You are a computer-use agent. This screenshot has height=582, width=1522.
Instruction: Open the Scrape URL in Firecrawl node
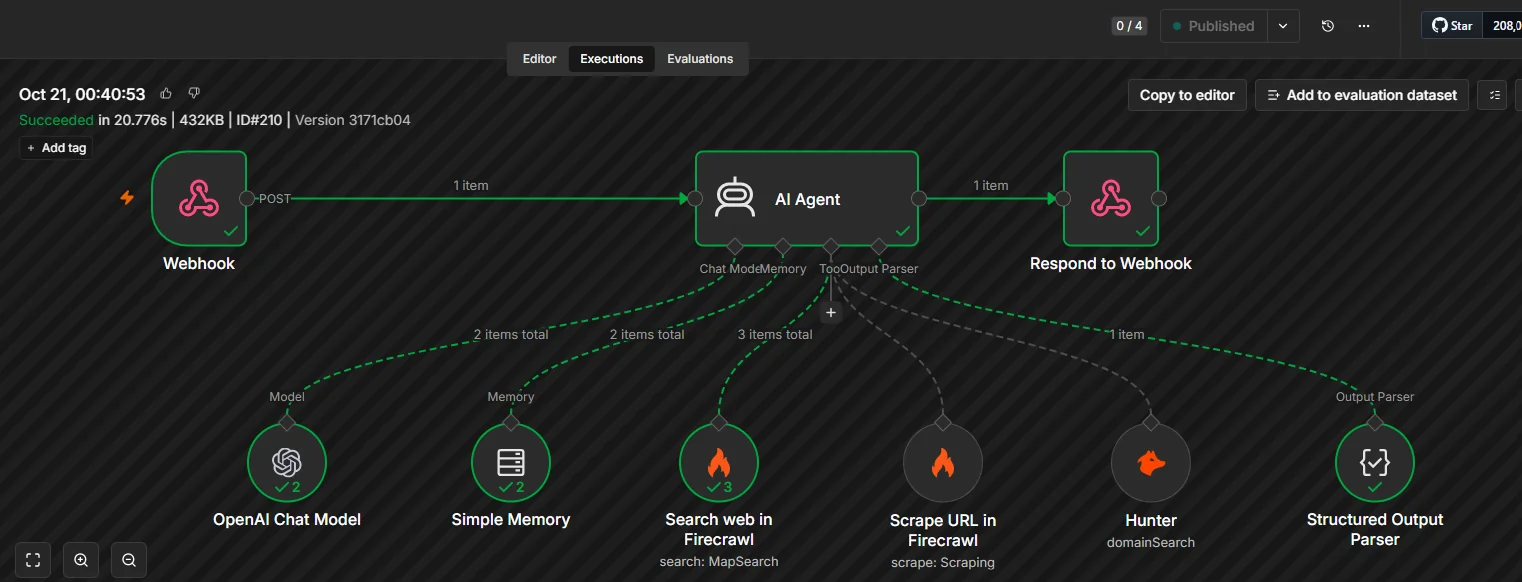click(x=943, y=462)
